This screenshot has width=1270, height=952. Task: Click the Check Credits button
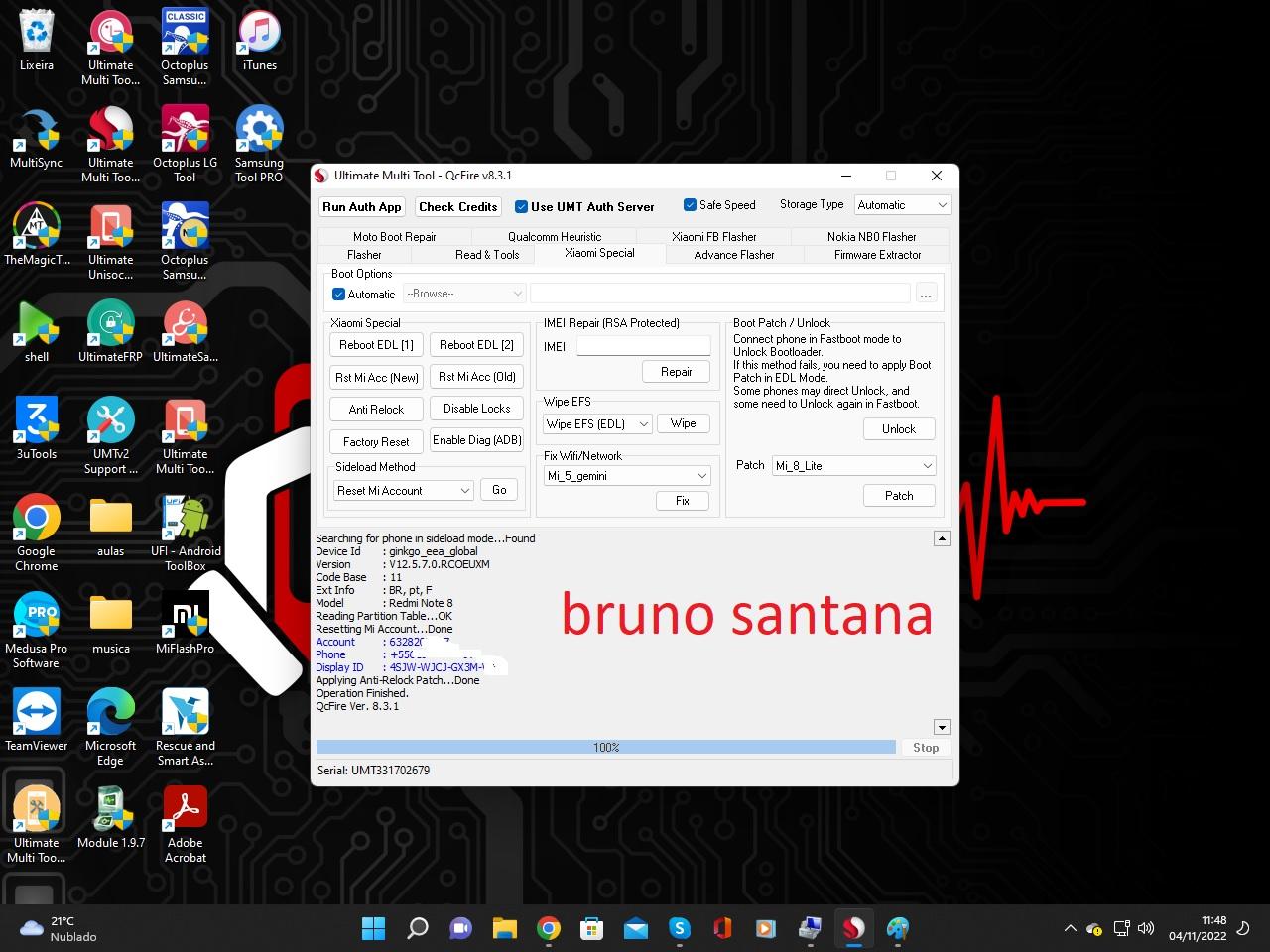pyautogui.click(x=458, y=207)
